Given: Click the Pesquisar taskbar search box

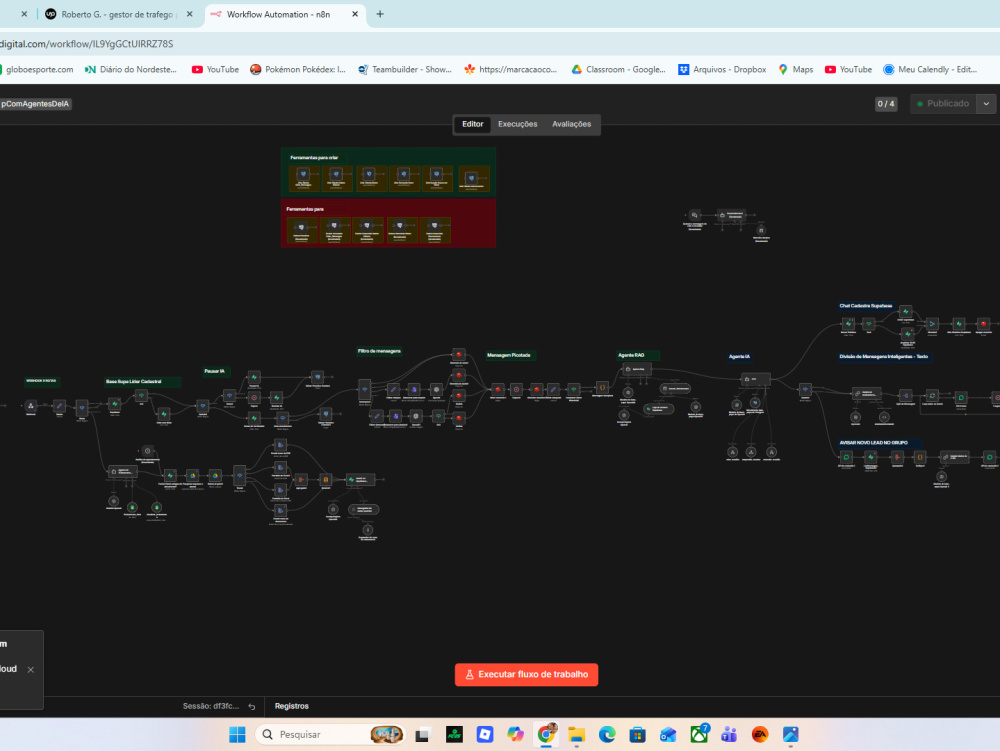Looking at the screenshot, I should tap(330, 734).
